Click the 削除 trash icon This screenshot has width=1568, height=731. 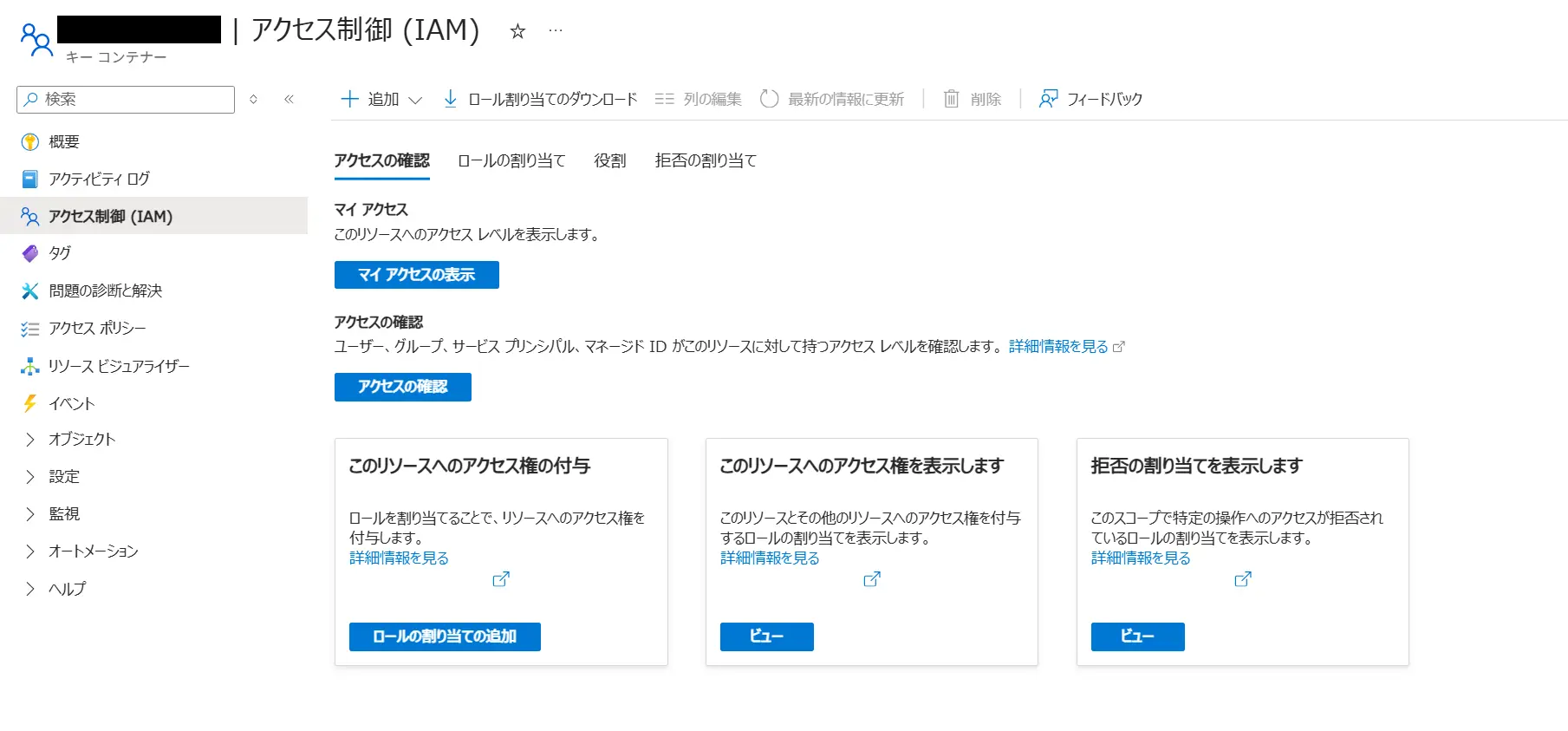pyautogui.click(x=951, y=99)
